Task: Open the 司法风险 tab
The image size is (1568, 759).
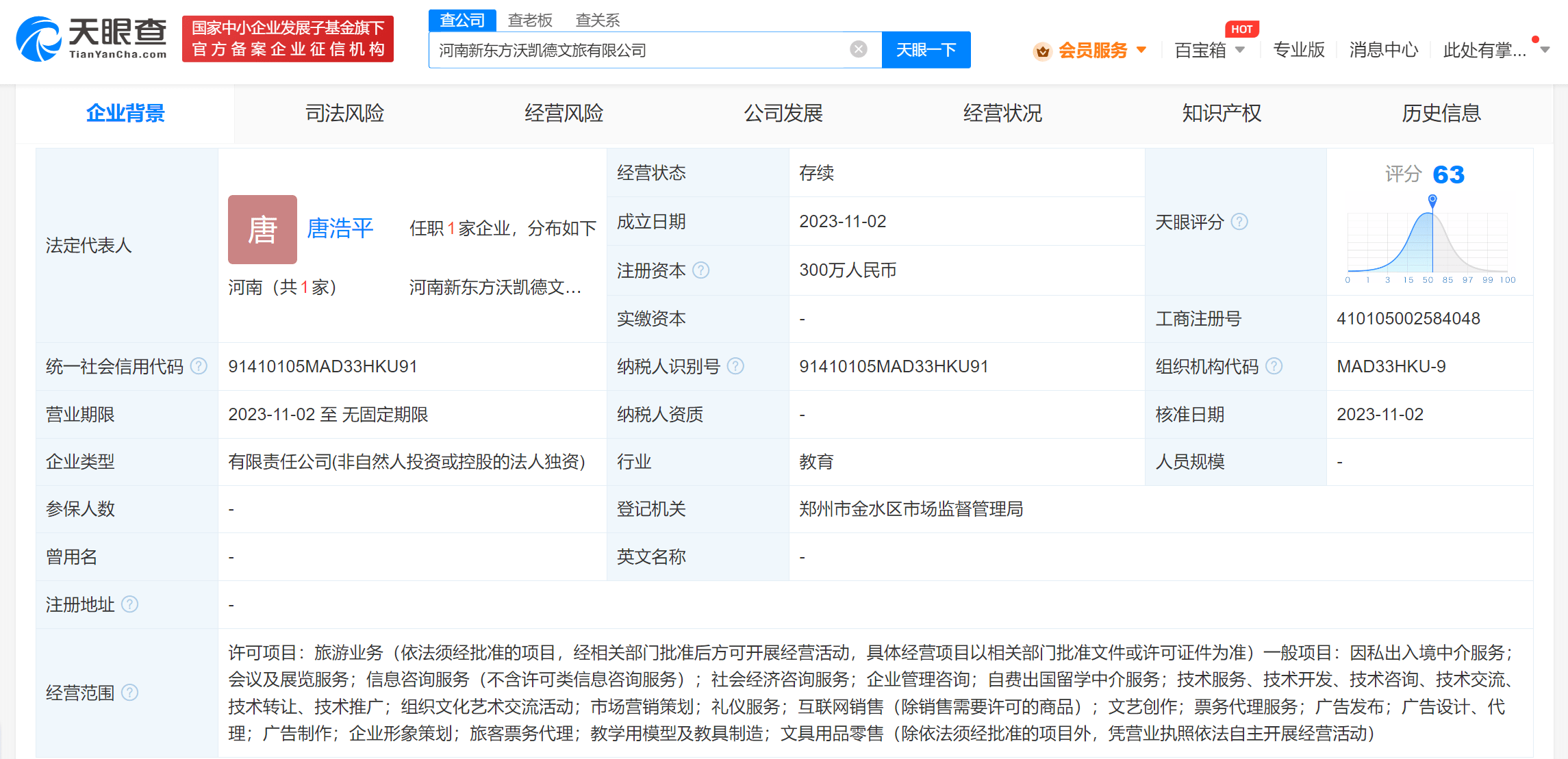Action: (344, 113)
